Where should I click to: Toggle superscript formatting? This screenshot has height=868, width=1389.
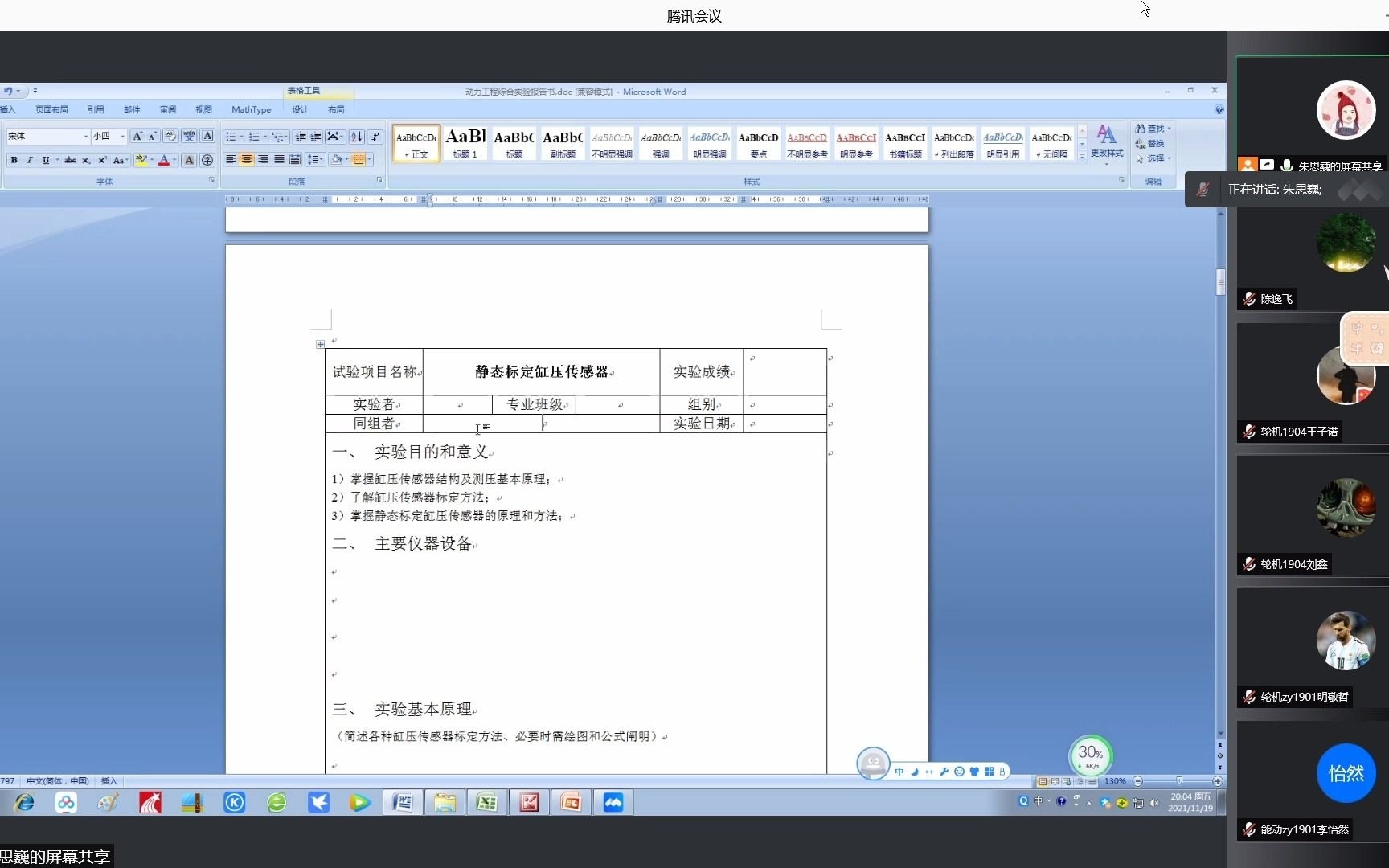(x=102, y=160)
